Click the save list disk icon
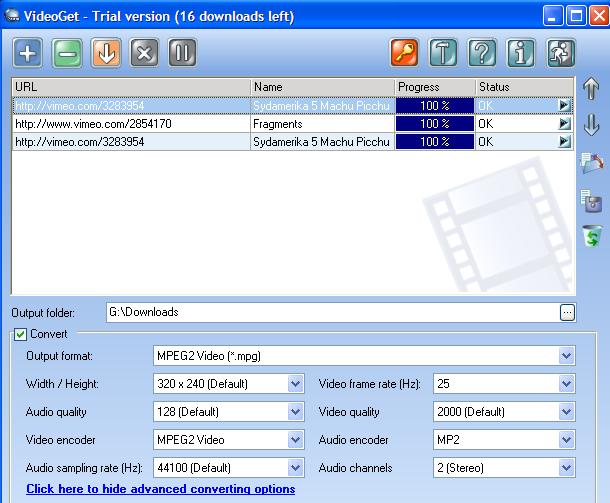610x503 pixels. (592, 201)
